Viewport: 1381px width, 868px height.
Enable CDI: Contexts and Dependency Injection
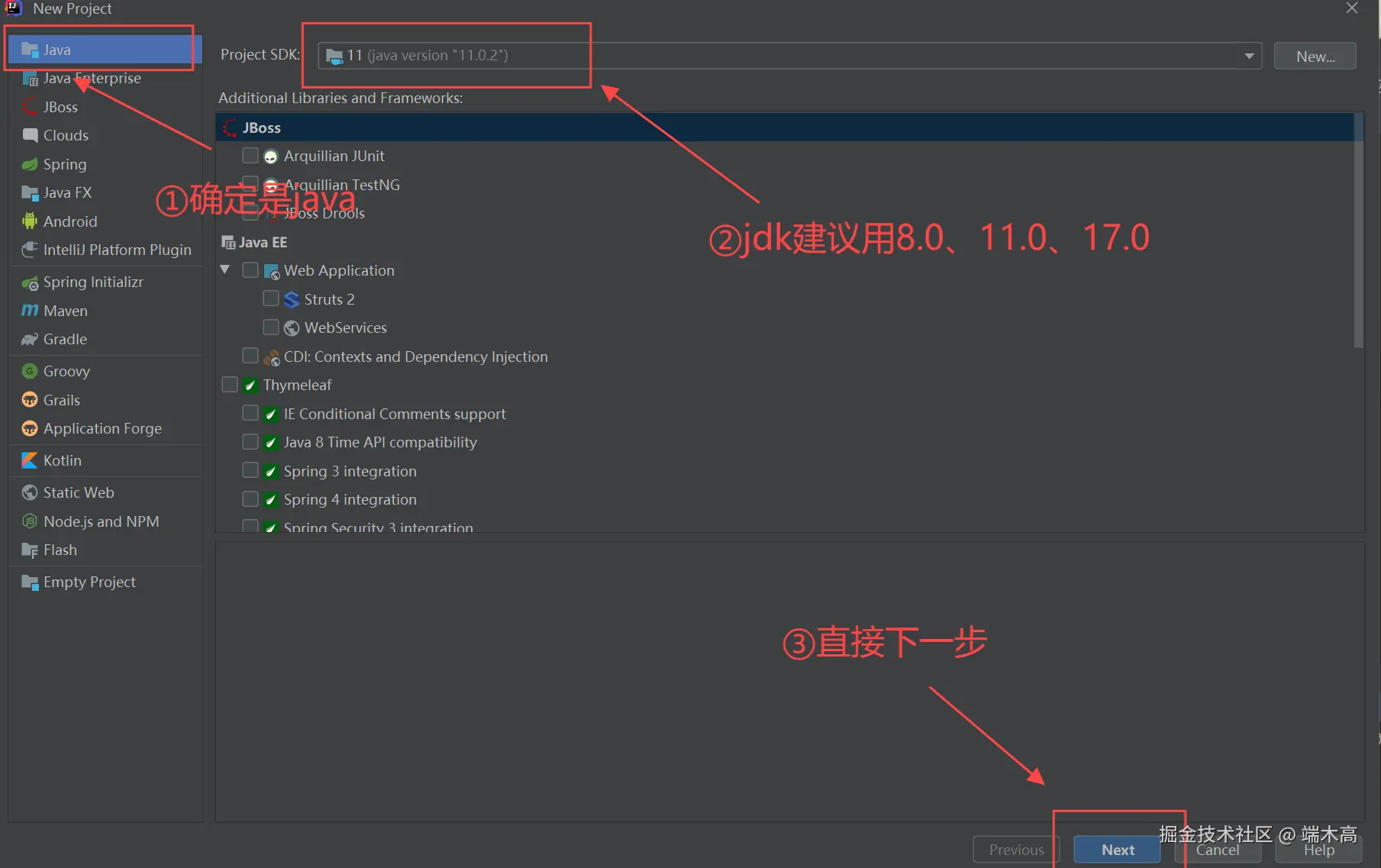coord(250,356)
